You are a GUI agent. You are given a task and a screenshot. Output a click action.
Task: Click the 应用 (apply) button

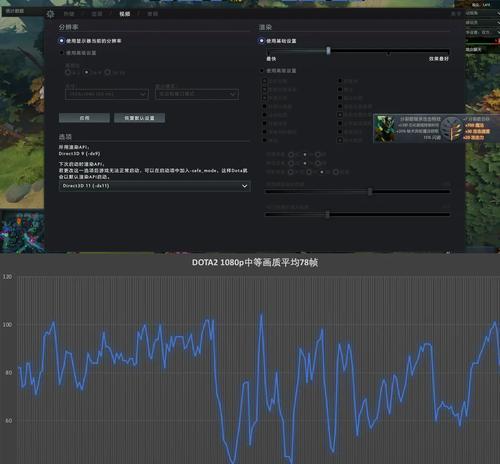click(84, 118)
